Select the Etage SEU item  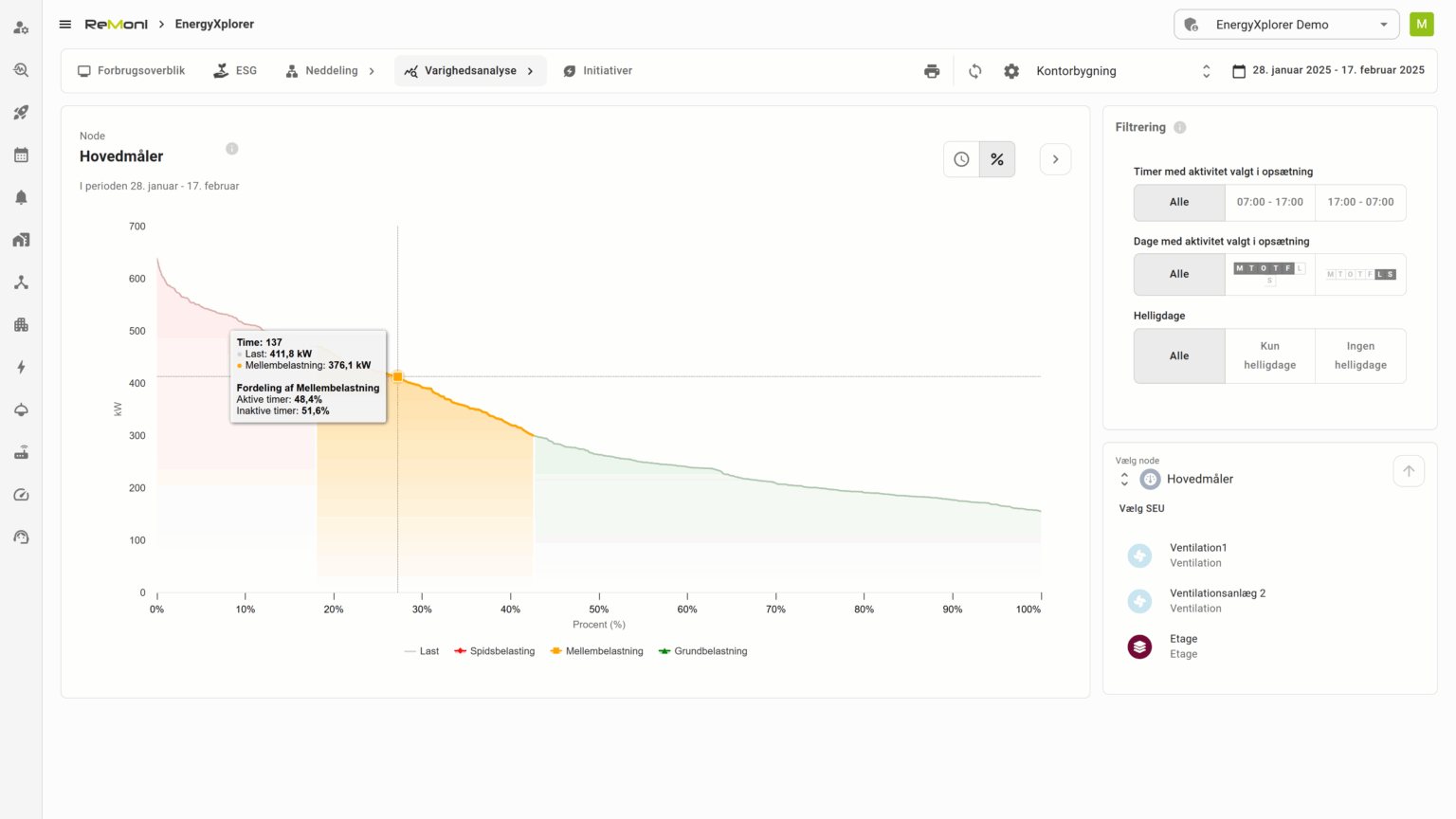click(1183, 646)
